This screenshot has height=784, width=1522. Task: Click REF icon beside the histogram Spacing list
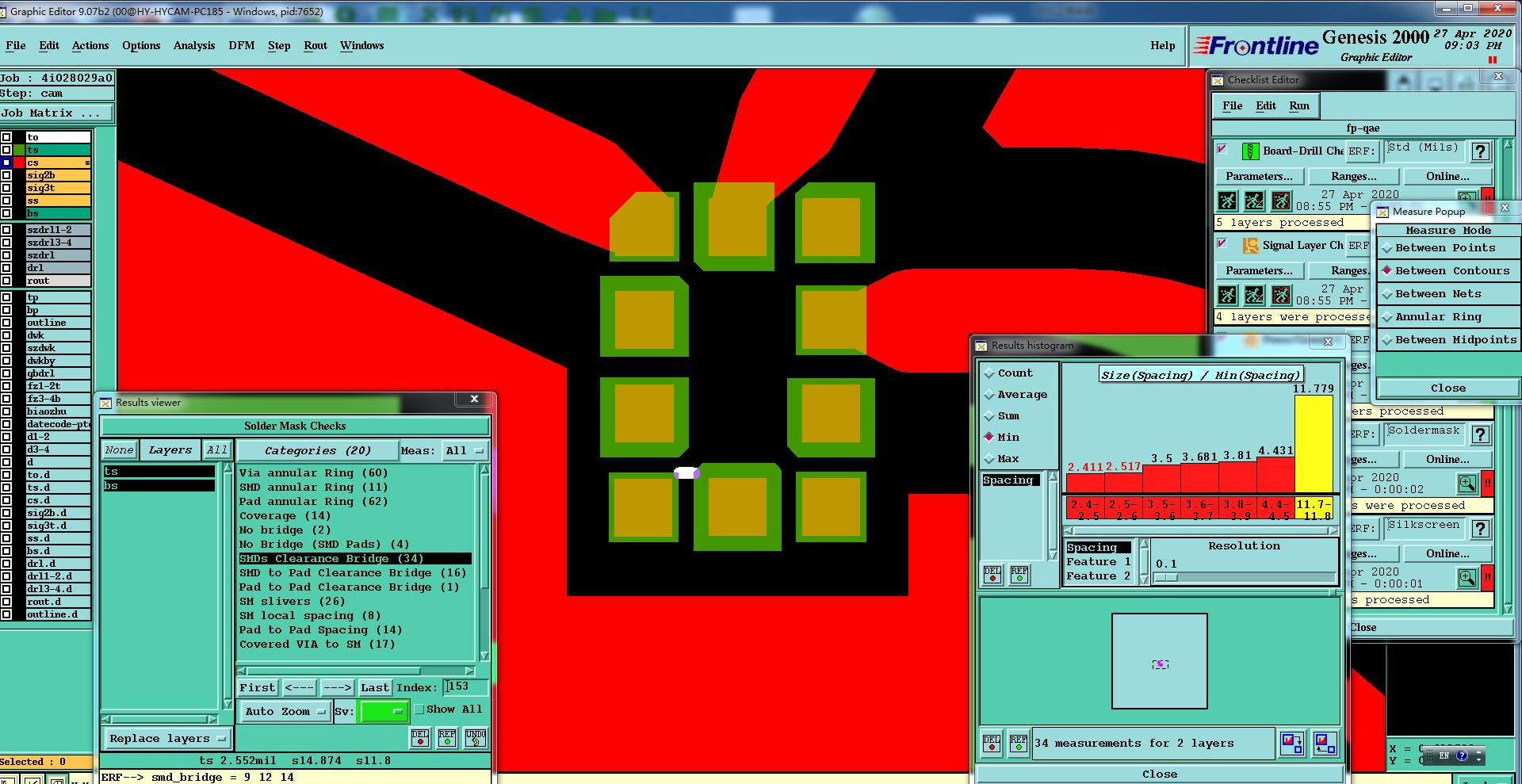click(1019, 575)
